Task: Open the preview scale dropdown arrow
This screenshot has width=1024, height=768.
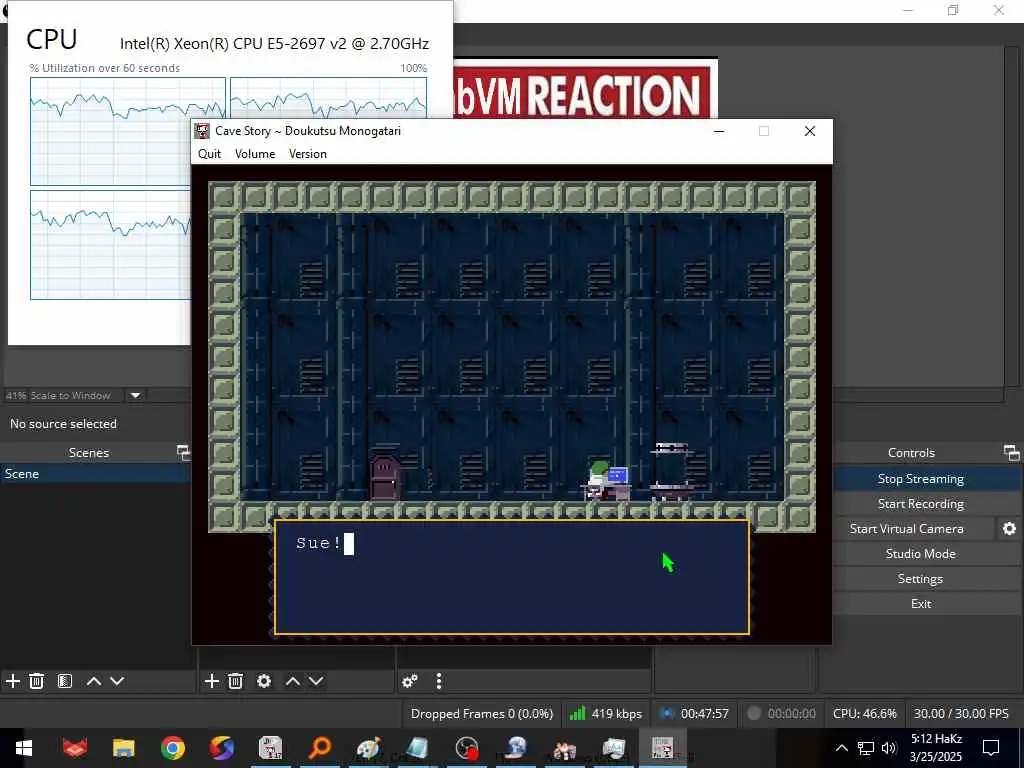Action: click(x=135, y=395)
